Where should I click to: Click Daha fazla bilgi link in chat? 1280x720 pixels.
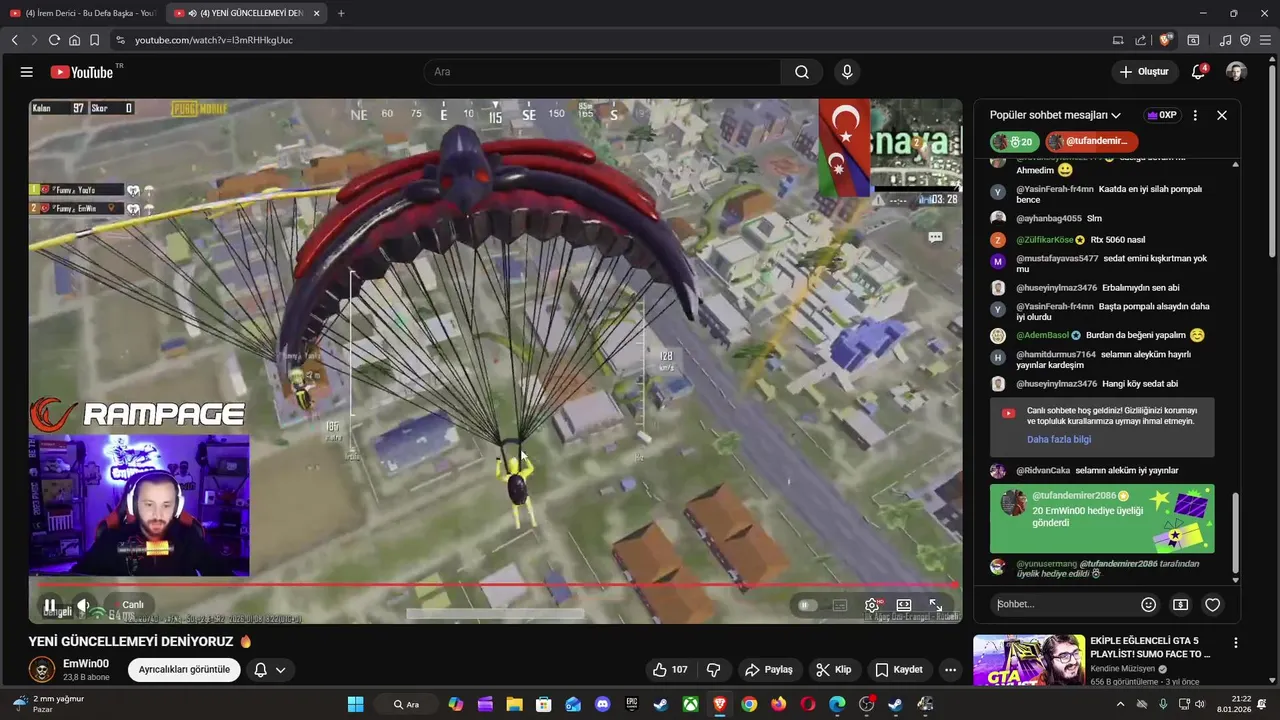click(x=1059, y=439)
